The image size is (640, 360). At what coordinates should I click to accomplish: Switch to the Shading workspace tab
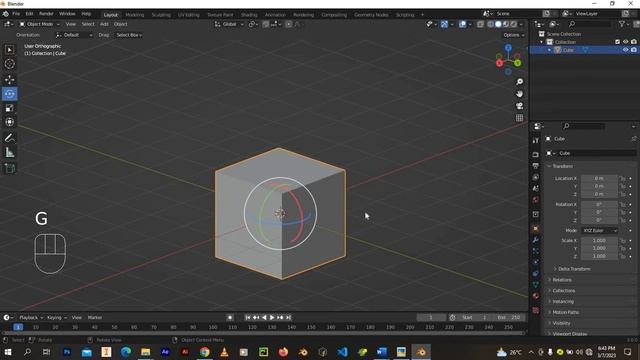[249, 15]
